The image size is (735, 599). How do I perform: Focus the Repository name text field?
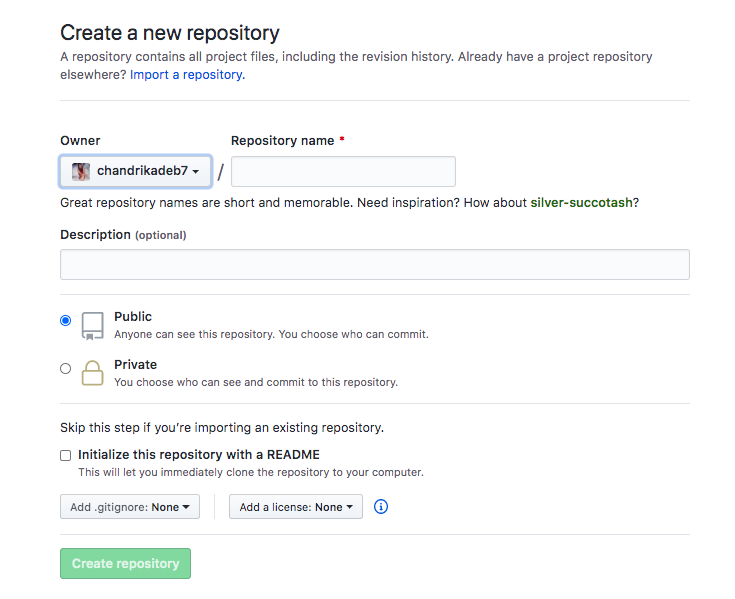pyautogui.click(x=343, y=172)
